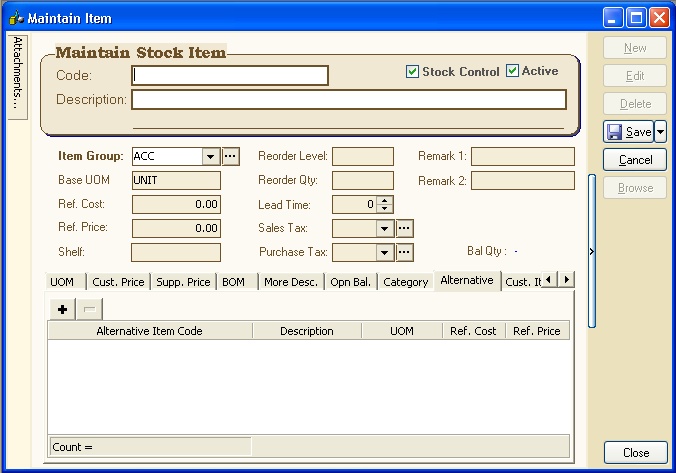676x473 pixels.
Task: Toggle the Stock Control checkbox
Action: [x=412, y=72]
